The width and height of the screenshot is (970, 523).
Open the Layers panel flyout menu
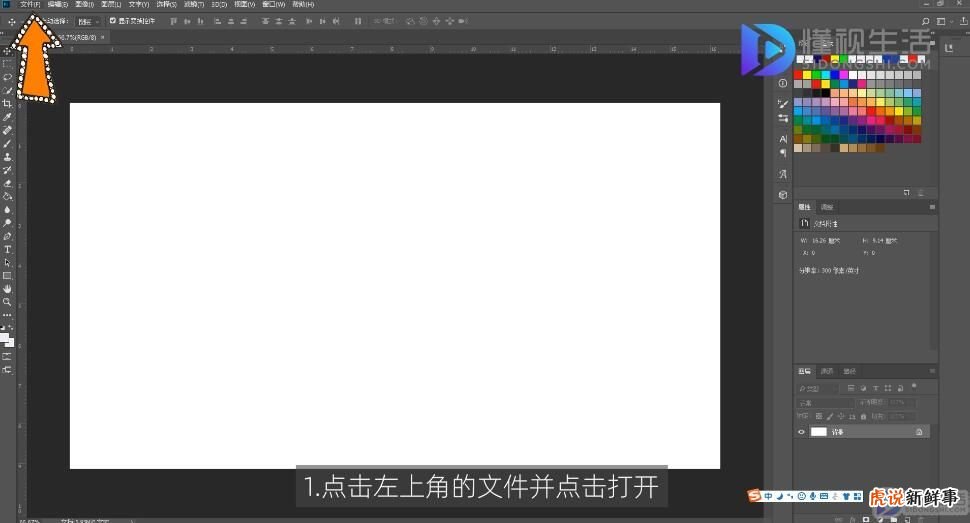(932, 371)
